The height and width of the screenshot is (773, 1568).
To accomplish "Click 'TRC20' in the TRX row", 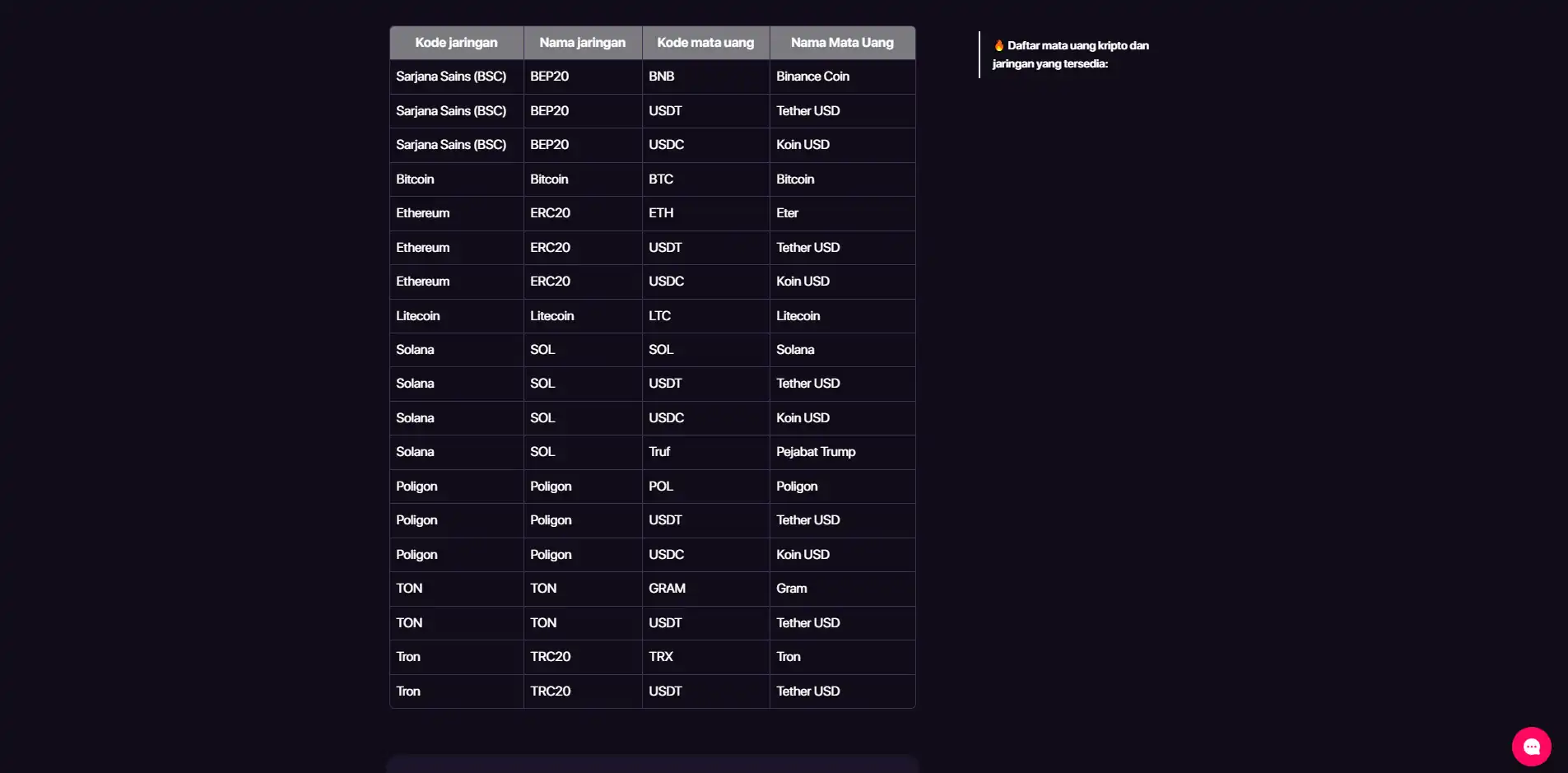I will pos(583,657).
